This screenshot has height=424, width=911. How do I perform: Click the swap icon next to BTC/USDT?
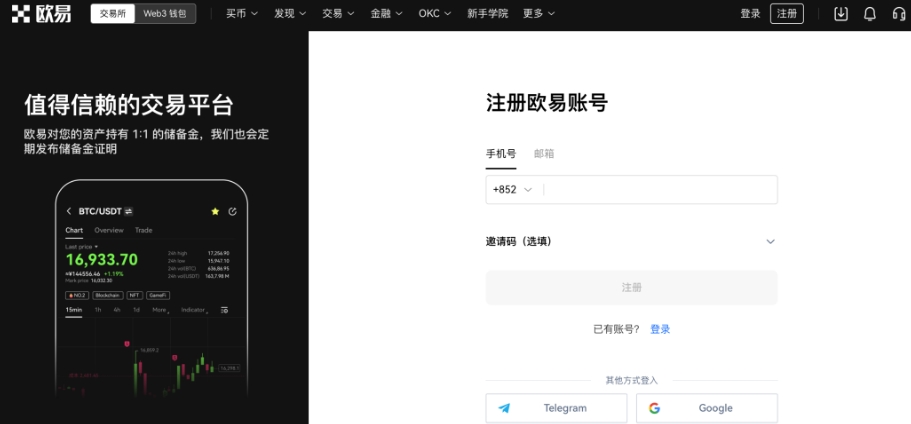[128, 211]
